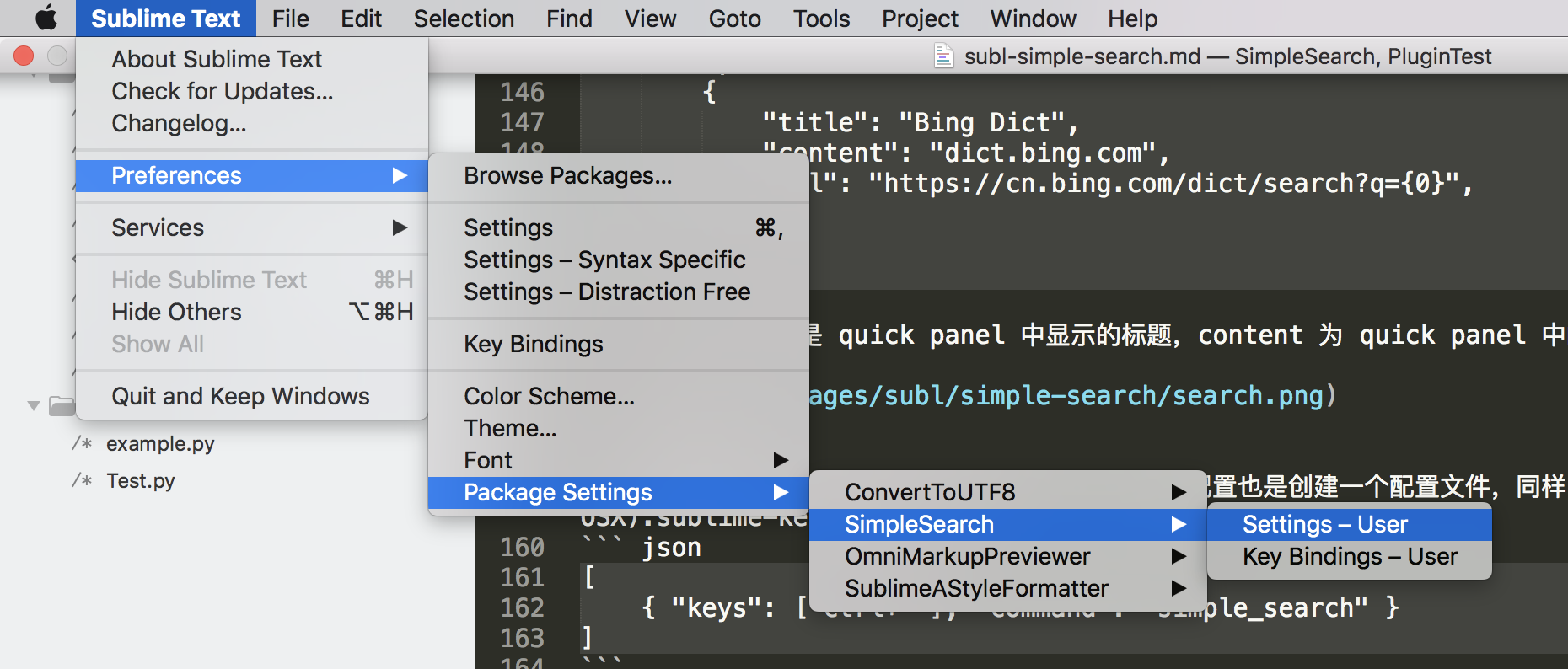Open the File menu
The width and height of the screenshot is (1568, 669).
pos(291,19)
